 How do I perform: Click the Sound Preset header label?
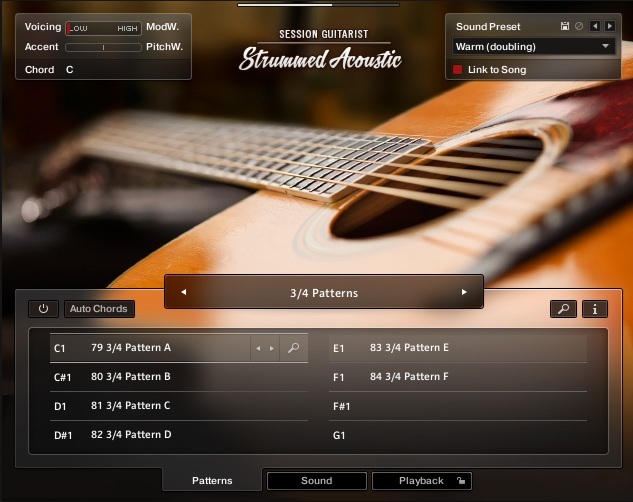pos(488,27)
